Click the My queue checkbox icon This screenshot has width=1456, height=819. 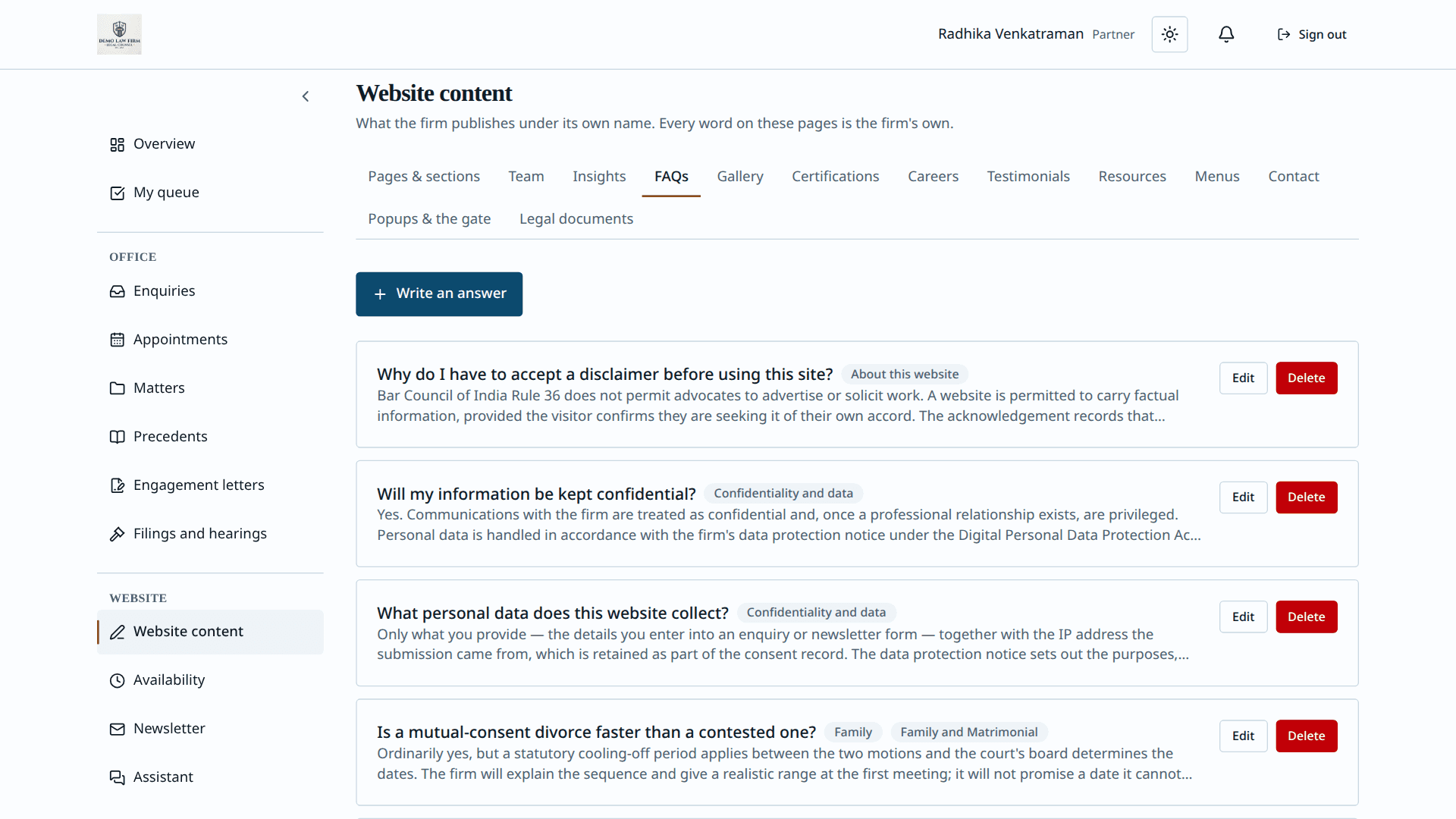[x=117, y=193]
